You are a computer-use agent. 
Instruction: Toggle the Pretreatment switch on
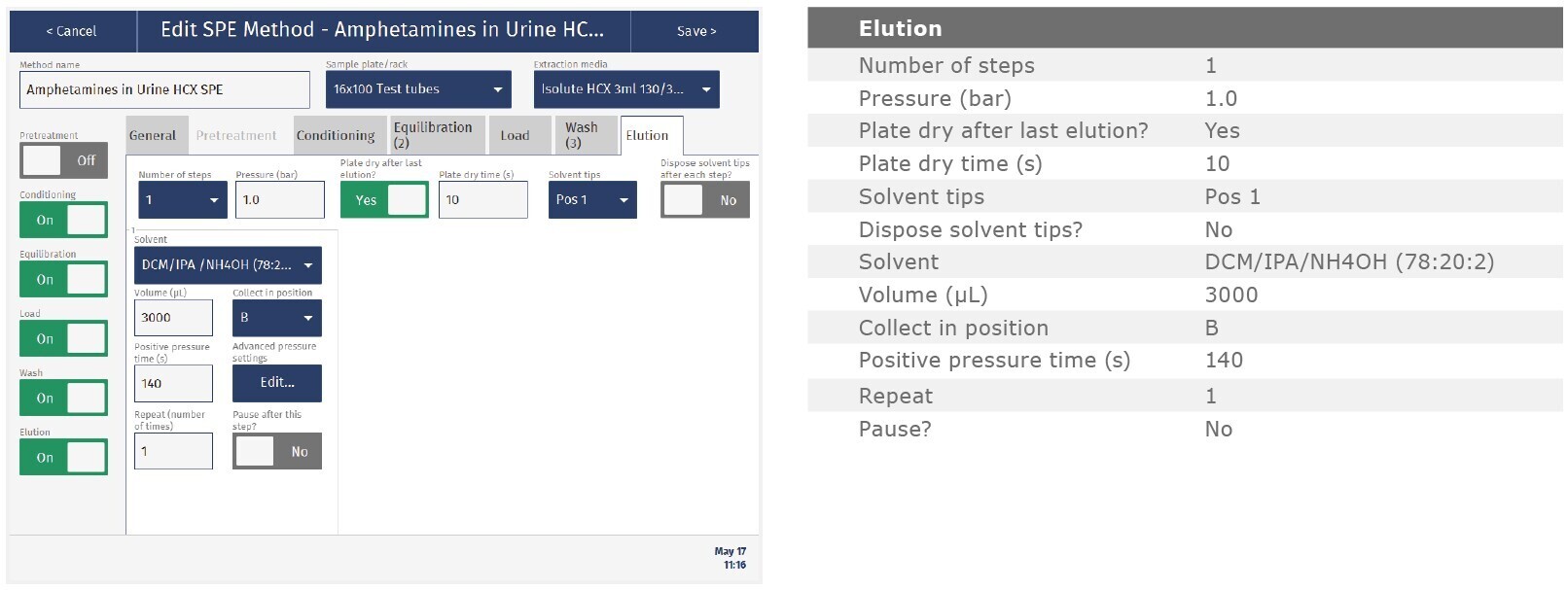click(63, 160)
